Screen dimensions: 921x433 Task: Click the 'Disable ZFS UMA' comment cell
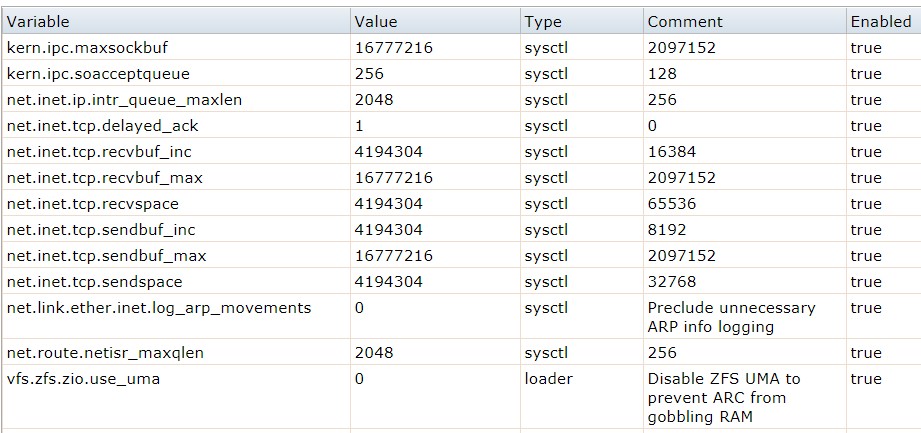click(723, 397)
